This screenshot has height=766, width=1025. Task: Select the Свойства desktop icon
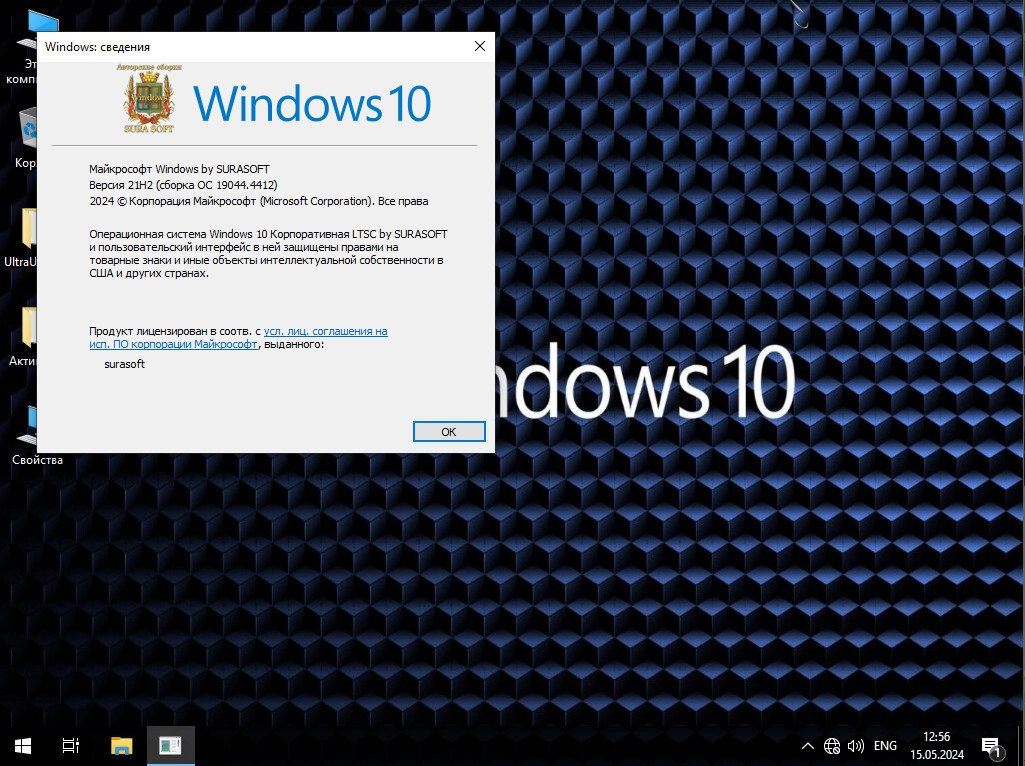pyautogui.click(x=30, y=430)
